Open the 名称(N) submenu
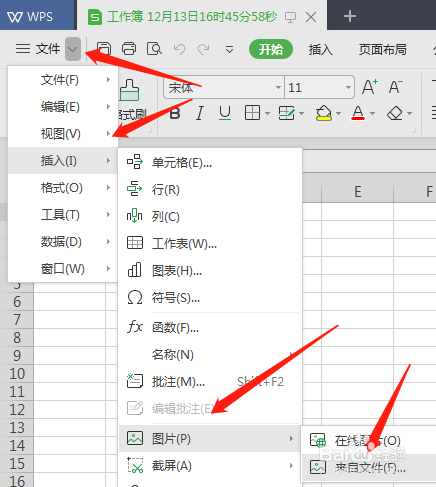 pos(210,354)
